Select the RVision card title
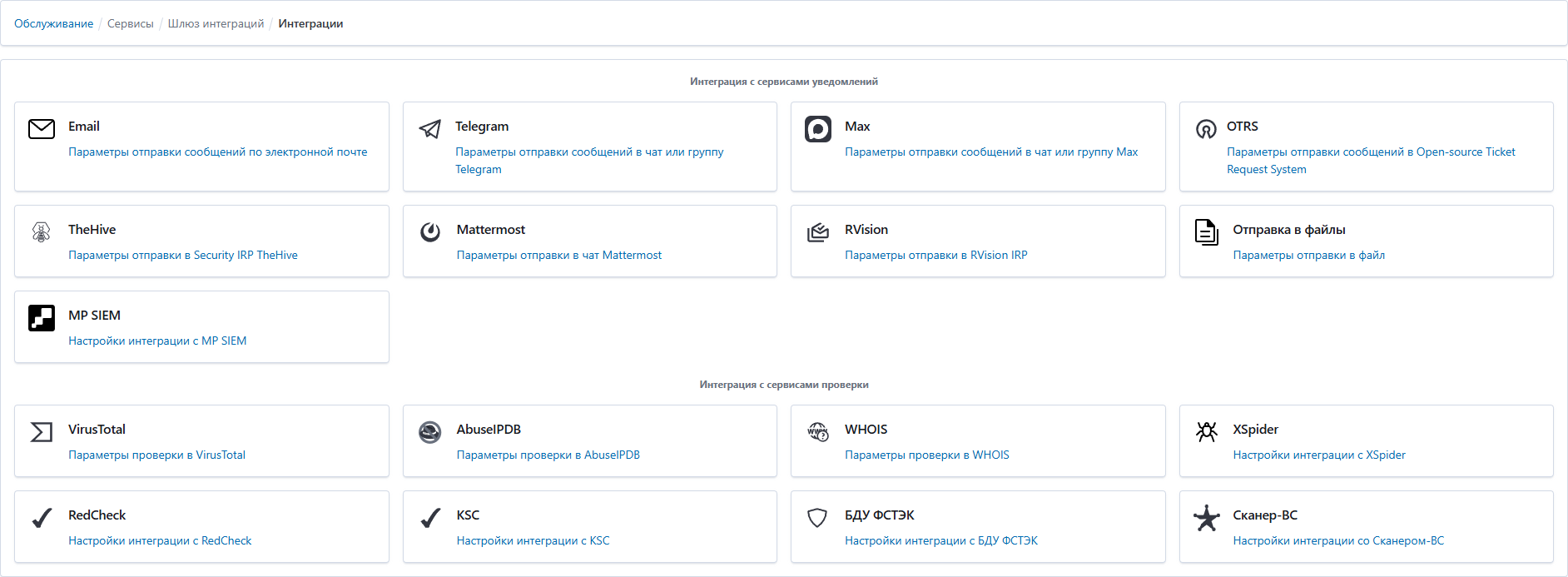The image size is (1568, 577). coord(866,229)
